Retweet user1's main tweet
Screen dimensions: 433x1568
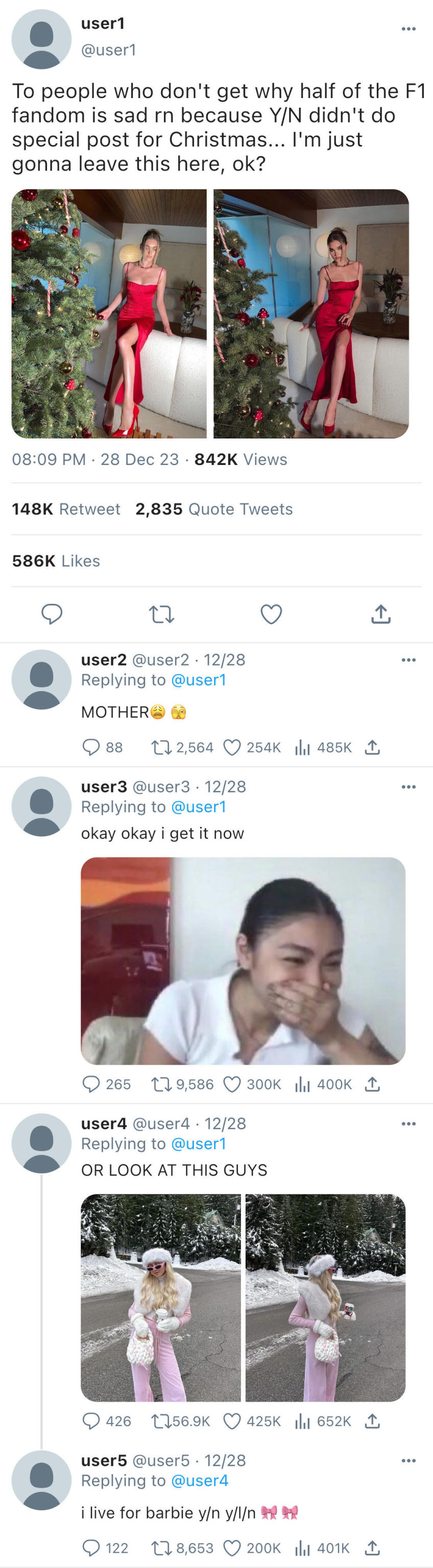(x=161, y=614)
